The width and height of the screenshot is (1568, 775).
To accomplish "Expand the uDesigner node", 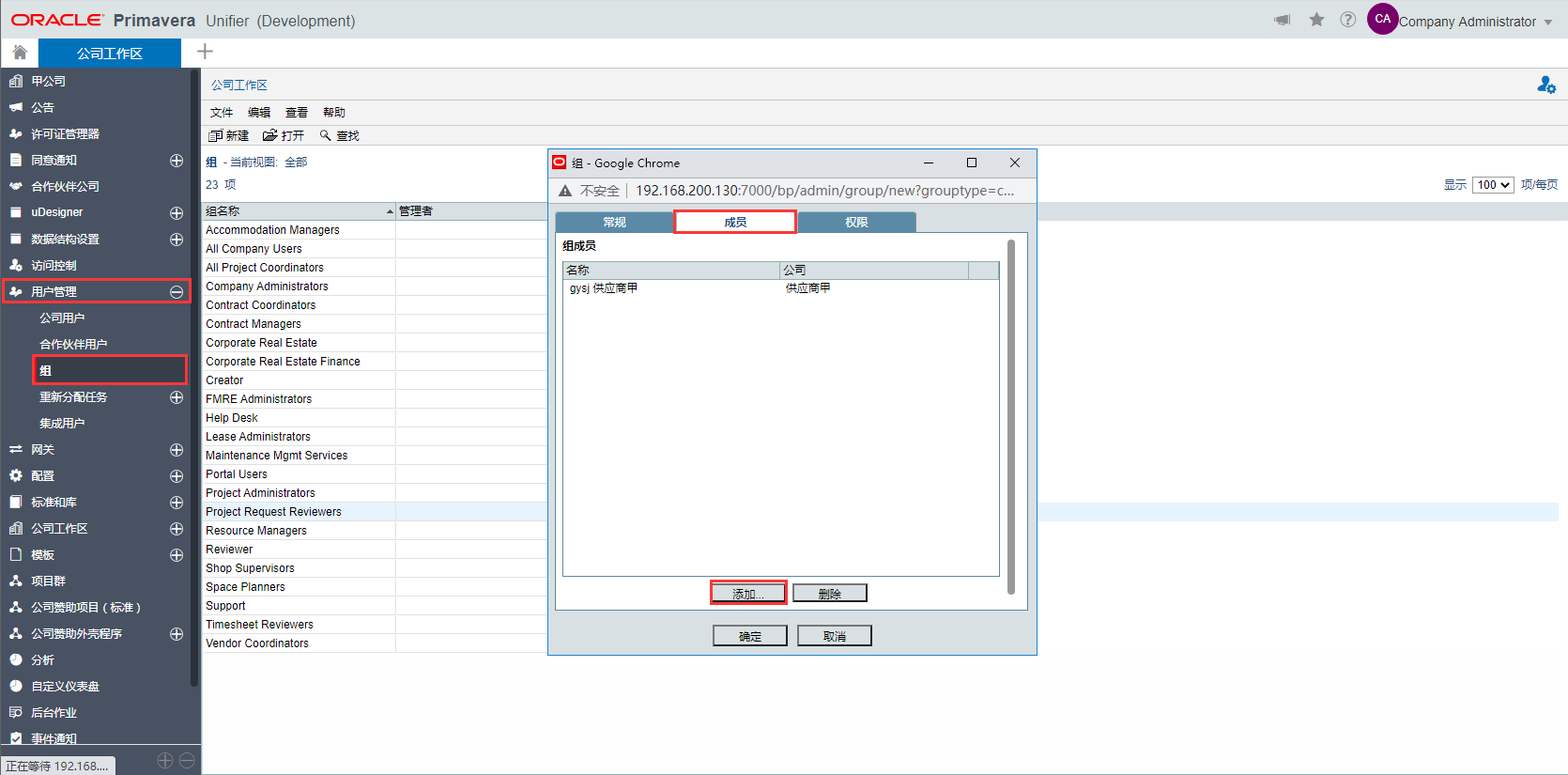I will click(x=176, y=213).
